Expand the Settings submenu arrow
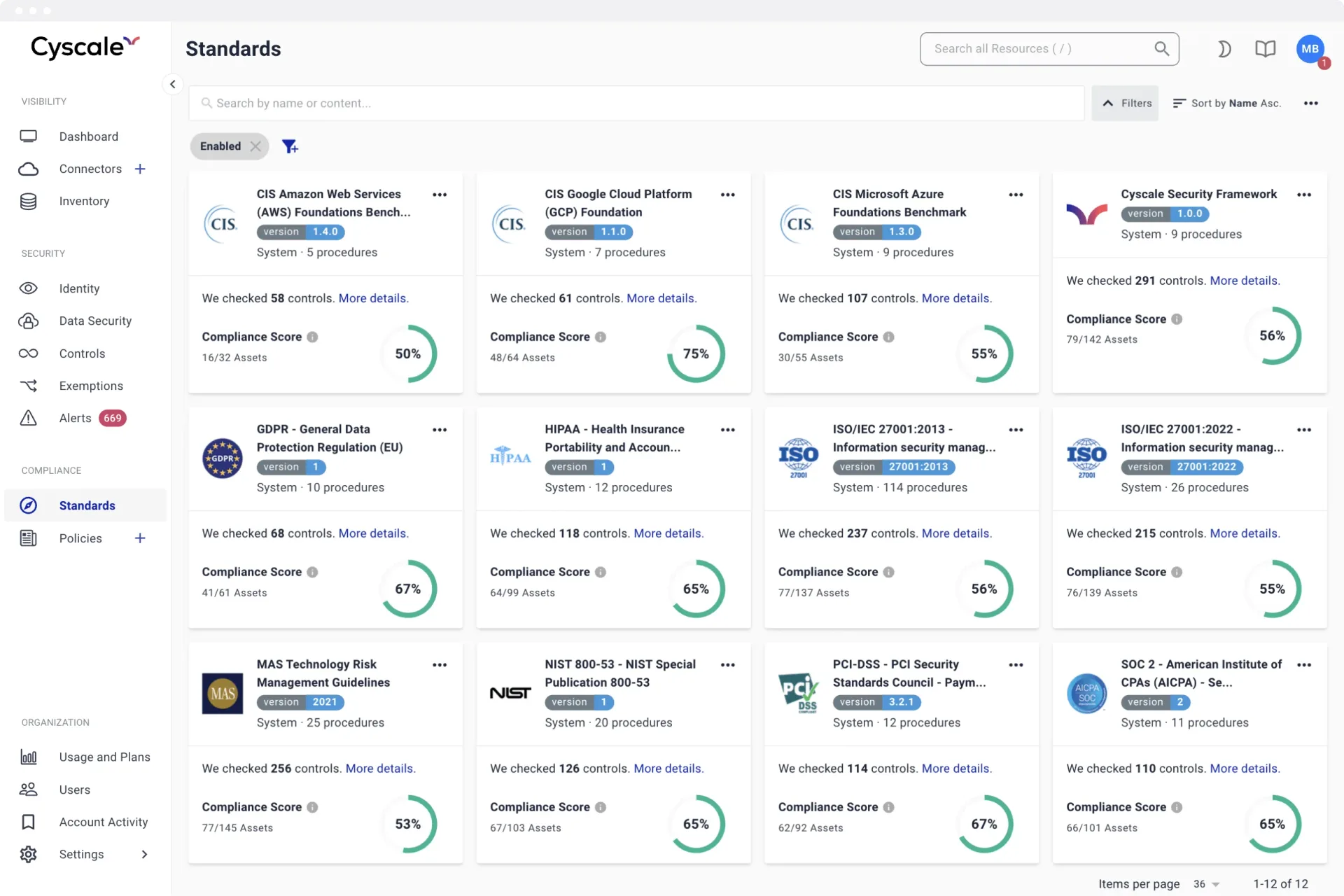 (x=144, y=855)
